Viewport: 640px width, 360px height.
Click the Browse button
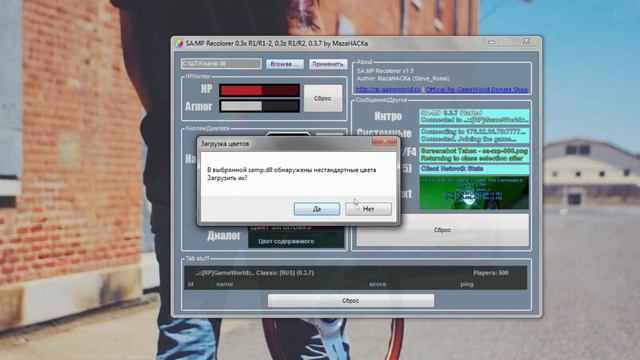point(284,64)
